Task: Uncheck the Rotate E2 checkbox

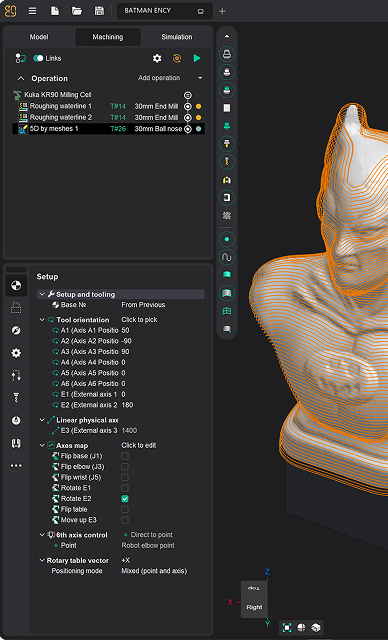Action: click(x=125, y=499)
